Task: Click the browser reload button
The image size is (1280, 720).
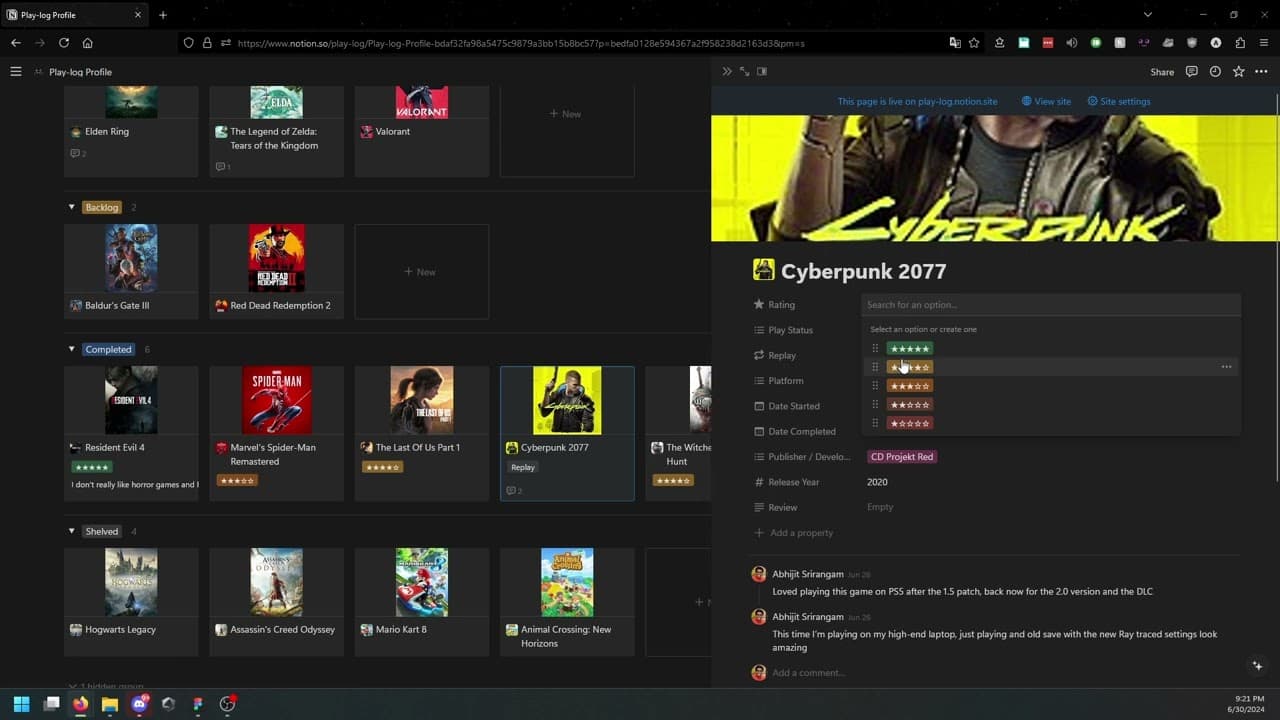Action: pyautogui.click(x=64, y=43)
